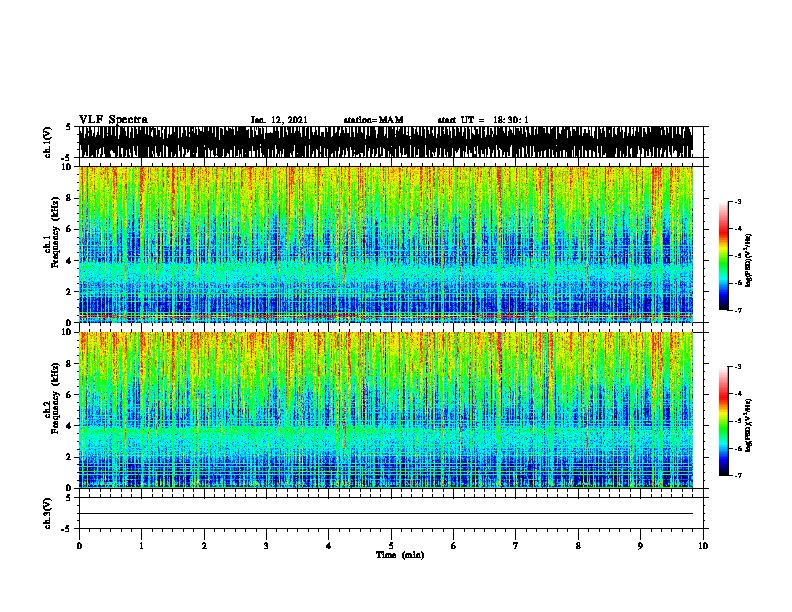
Task: Click the '4' kHz tick of ch.2 spectrogram
Action: 69,426
